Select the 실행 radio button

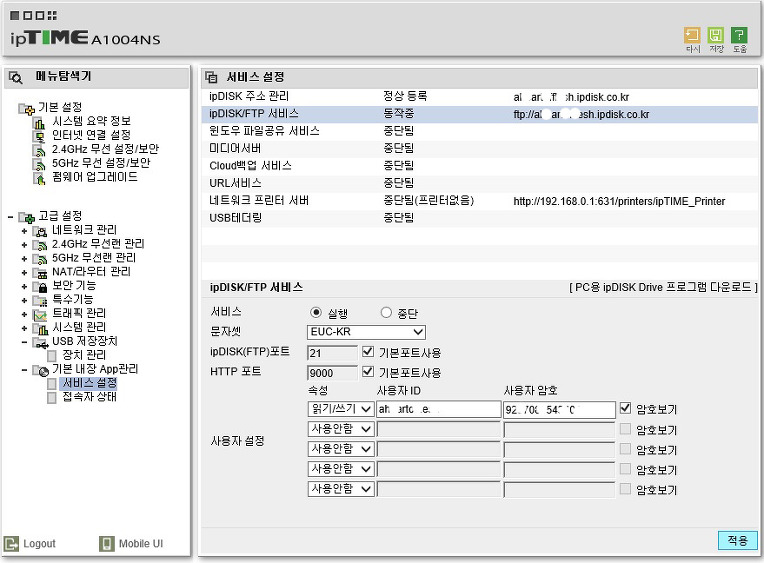316,312
